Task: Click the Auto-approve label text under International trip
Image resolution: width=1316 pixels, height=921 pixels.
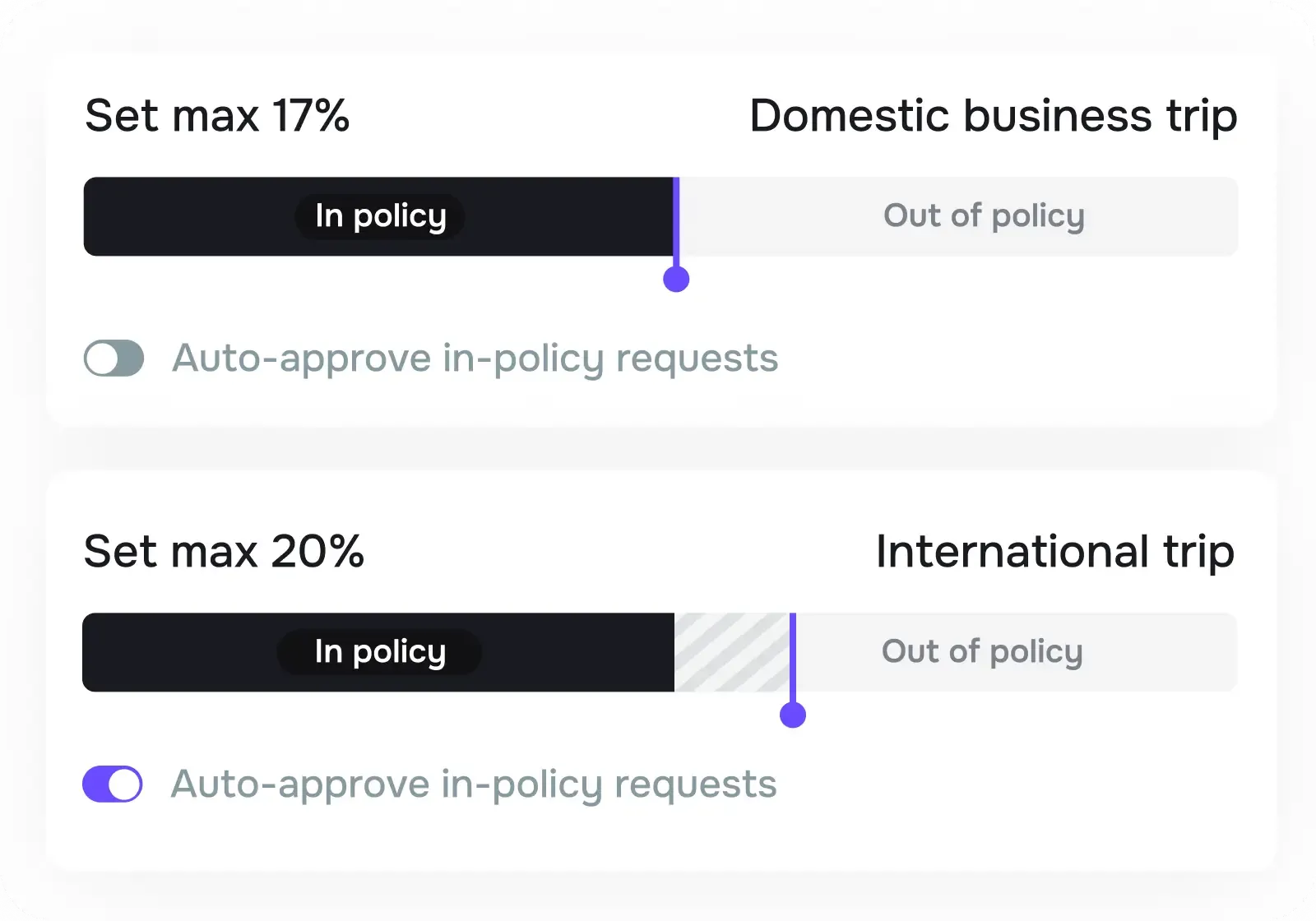Action: click(x=473, y=784)
